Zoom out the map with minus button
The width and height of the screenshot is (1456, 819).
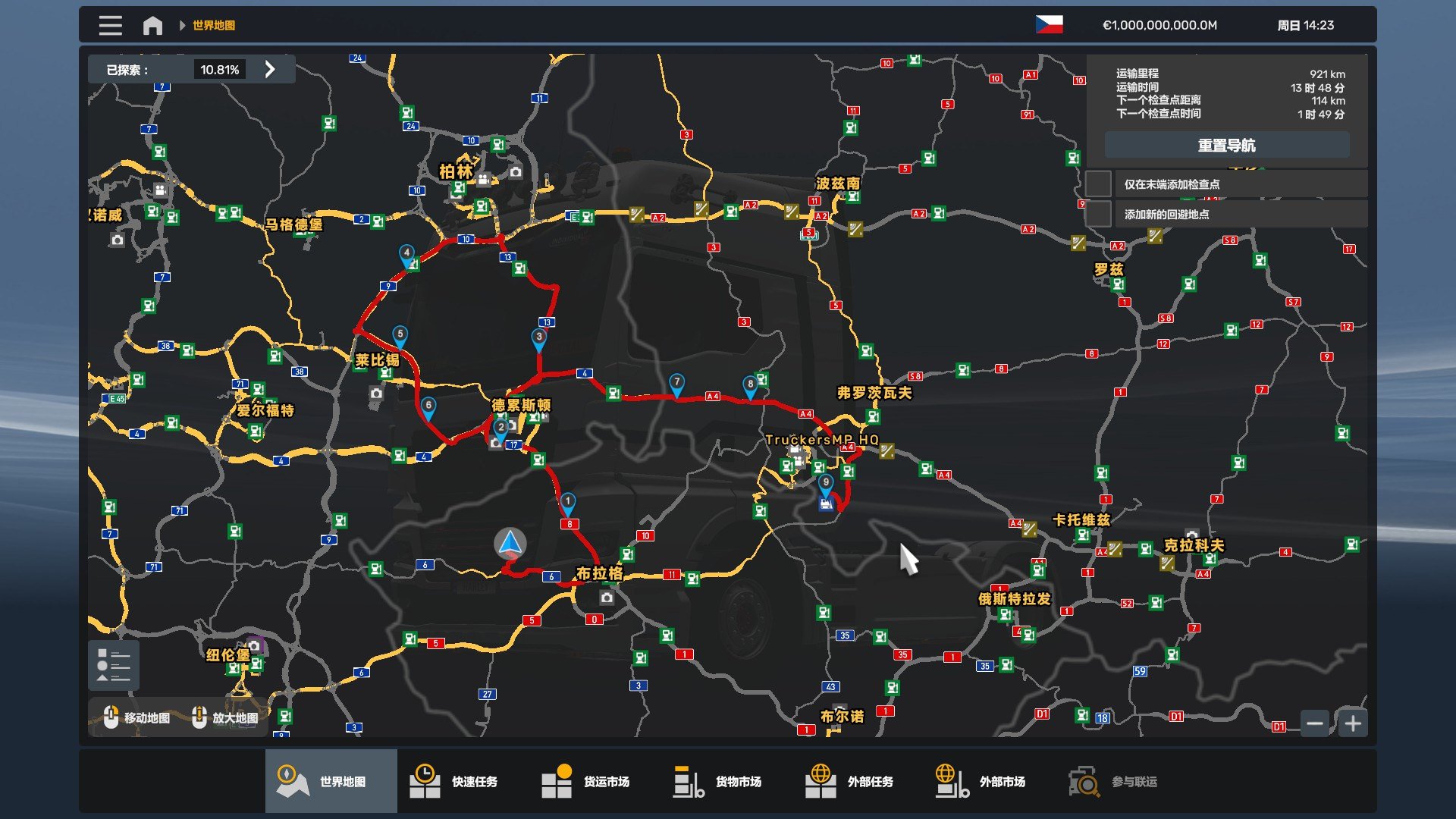click(1315, 723)
